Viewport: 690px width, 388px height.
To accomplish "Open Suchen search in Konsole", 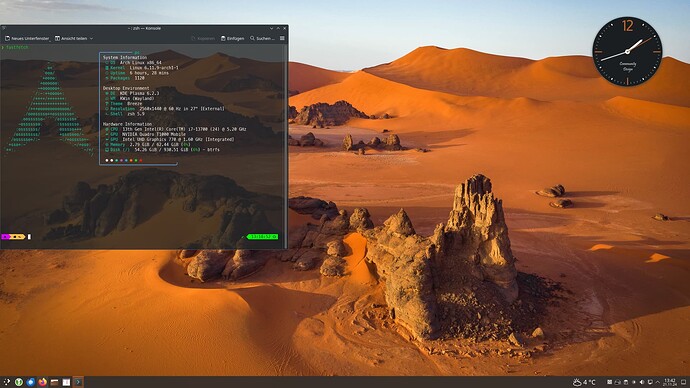I will (262, 38).
